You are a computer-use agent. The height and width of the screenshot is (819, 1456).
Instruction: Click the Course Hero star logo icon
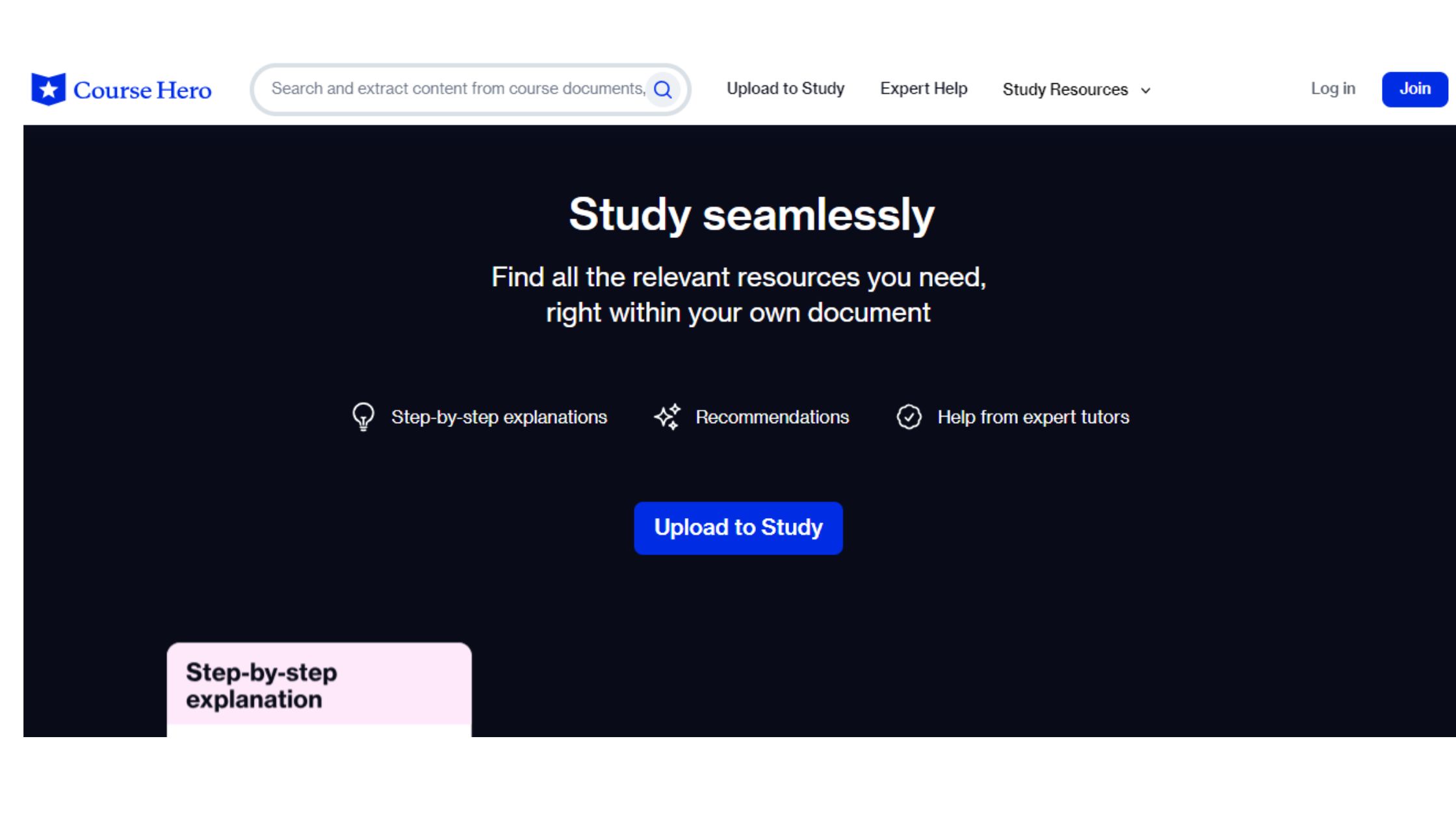pyautogui.click(x=49, y=89)
